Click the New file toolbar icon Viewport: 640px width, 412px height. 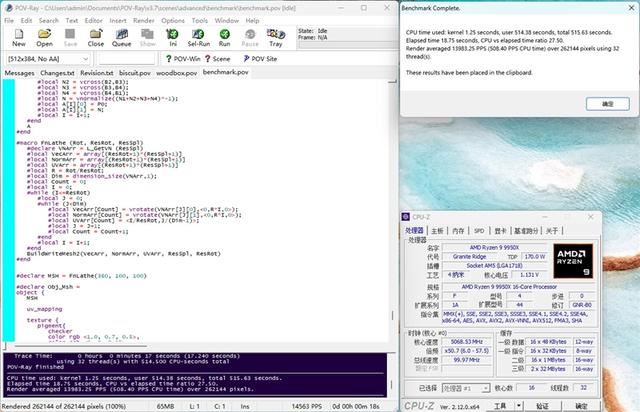point(18,38)
